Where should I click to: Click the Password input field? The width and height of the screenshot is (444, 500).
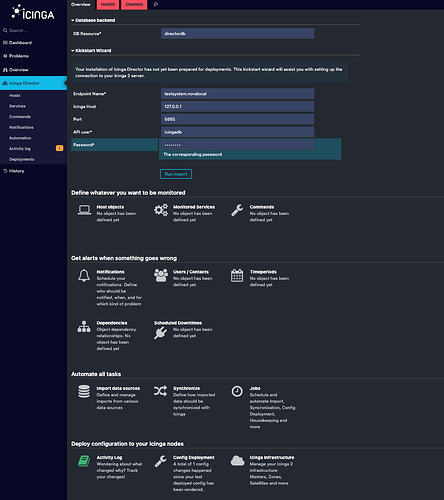237,145
